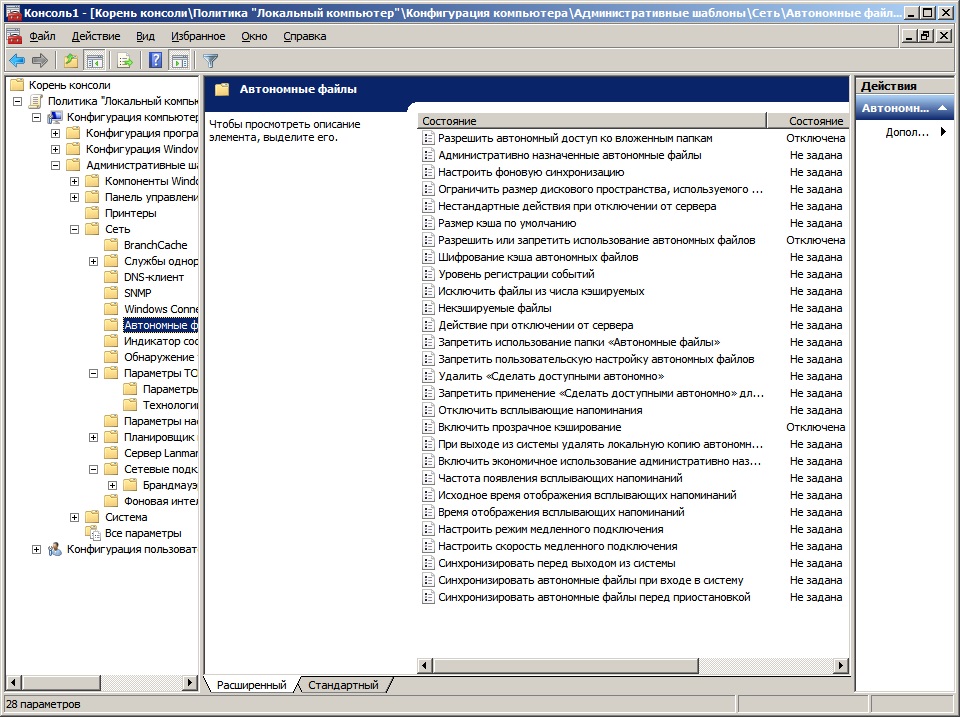Expand the Панель управления tree node
This screenshot has height=717, width=960.
74,197
